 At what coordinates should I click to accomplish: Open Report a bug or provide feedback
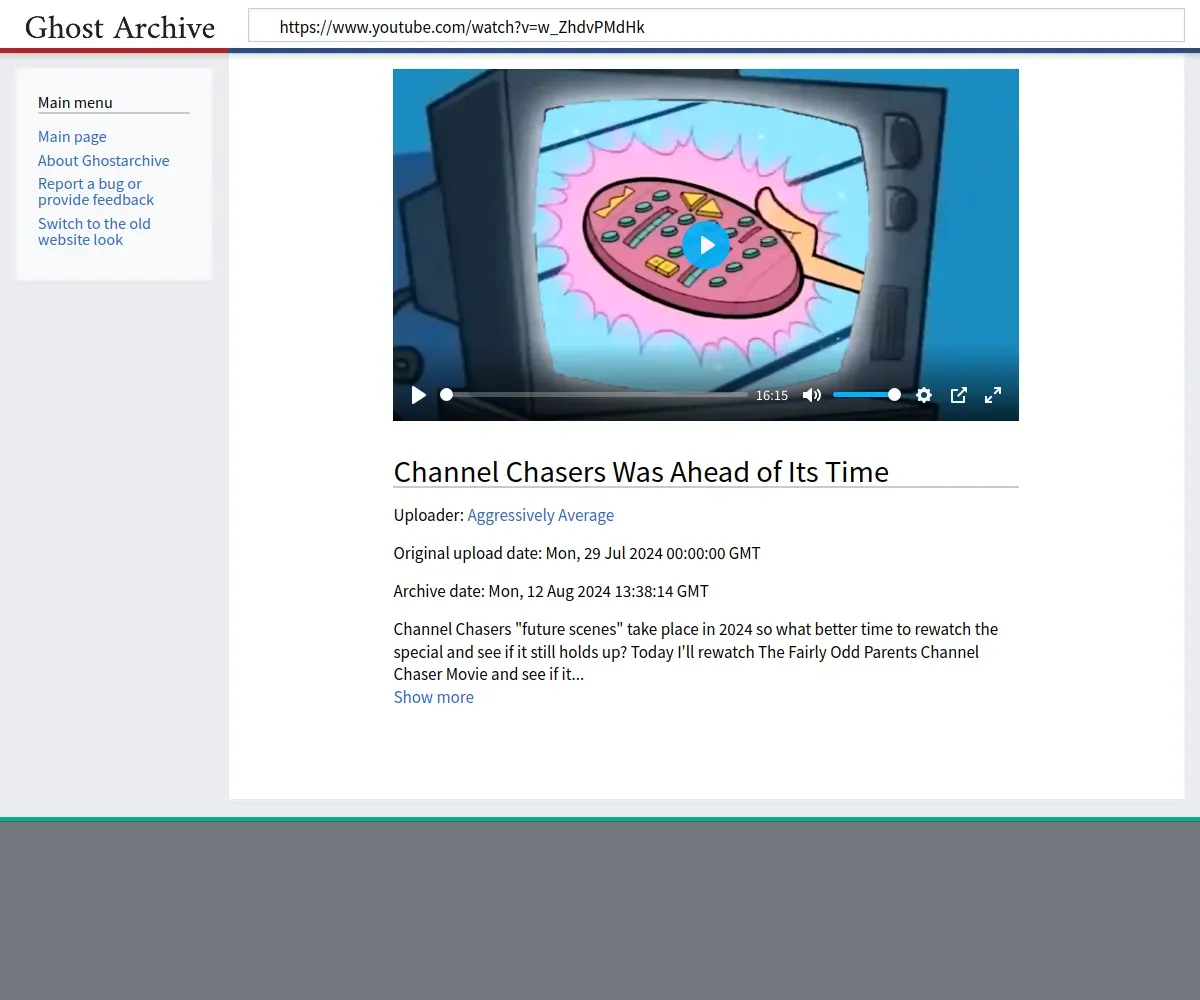coord(96,192)
